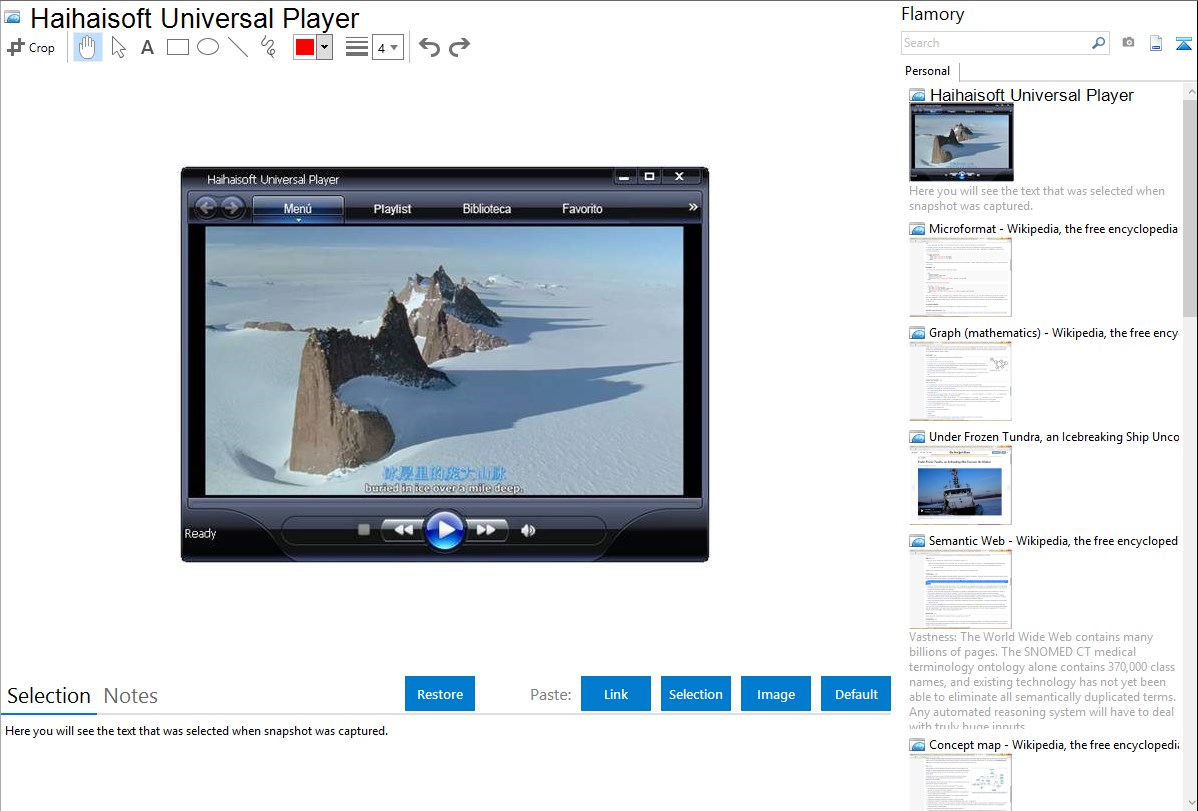This screenshot has height=811, width=1198.
Task: Paste as Image button
Action: pos(775,694)
